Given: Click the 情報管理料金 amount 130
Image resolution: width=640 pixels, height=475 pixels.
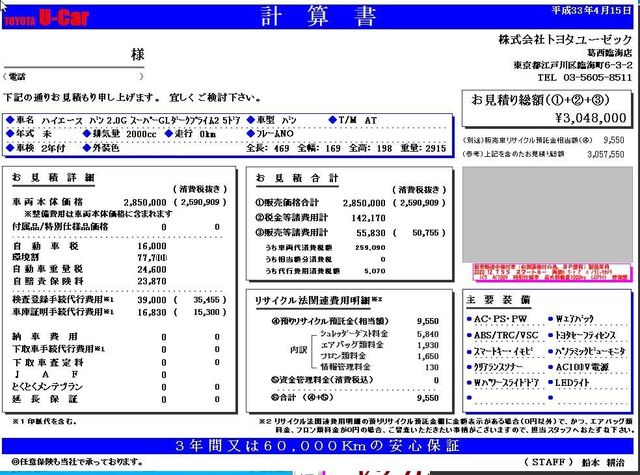Looking at the screenshot, I should coord(432,367).
